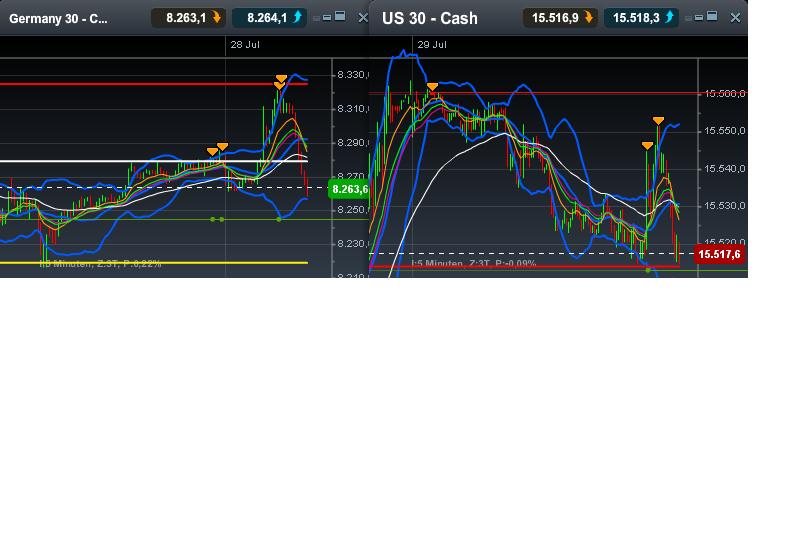Viewport: 800px width, 550px height.
Task: Set Germany 30 chart to medium window size
Action: [327, 17]
